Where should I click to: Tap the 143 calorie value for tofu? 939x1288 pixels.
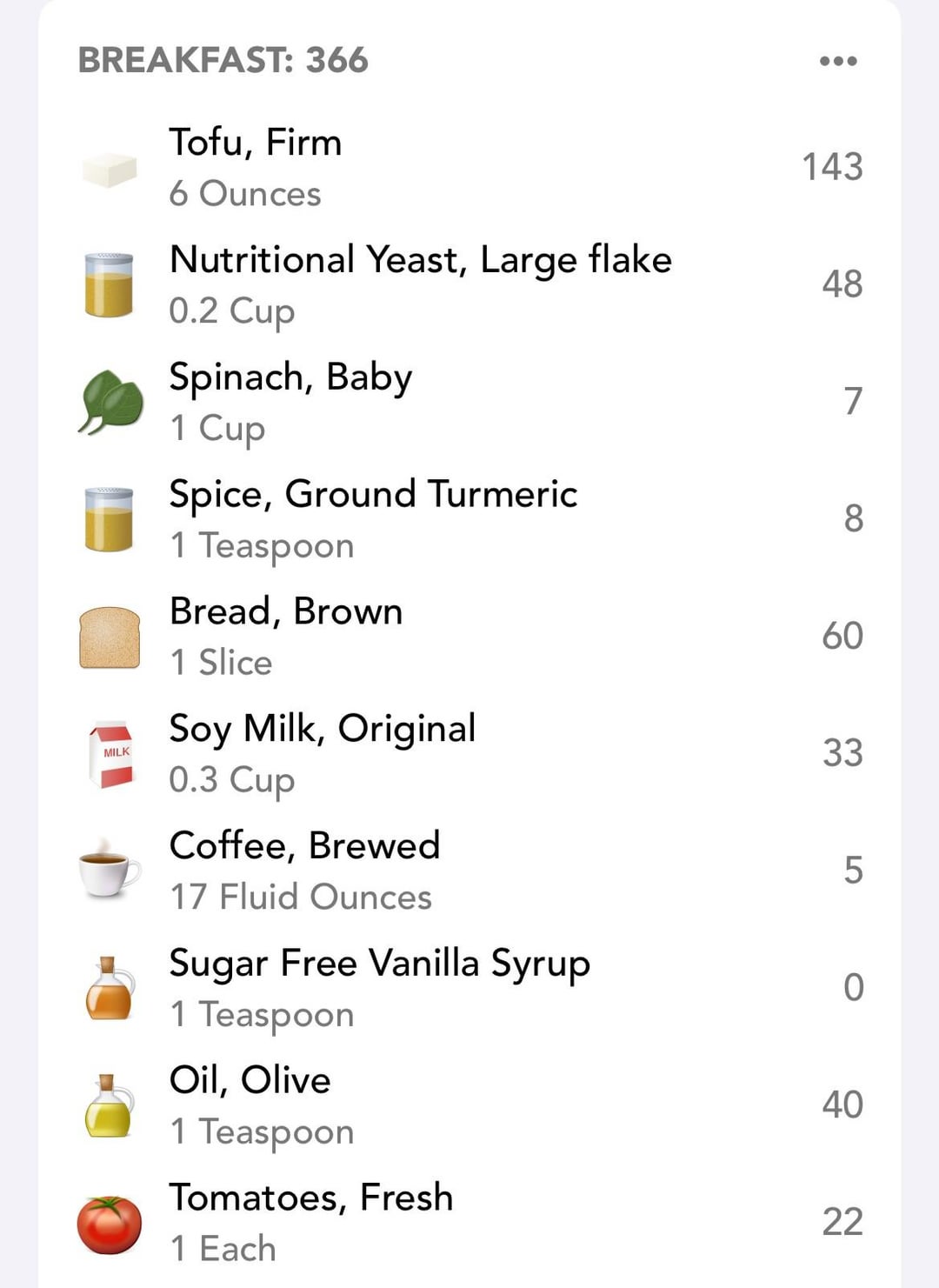point(832,167)
